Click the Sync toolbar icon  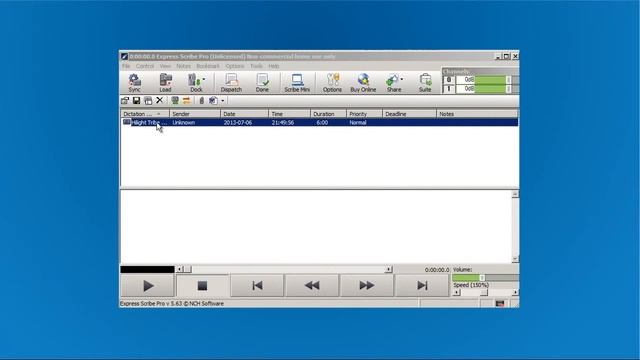pos(134,83)
